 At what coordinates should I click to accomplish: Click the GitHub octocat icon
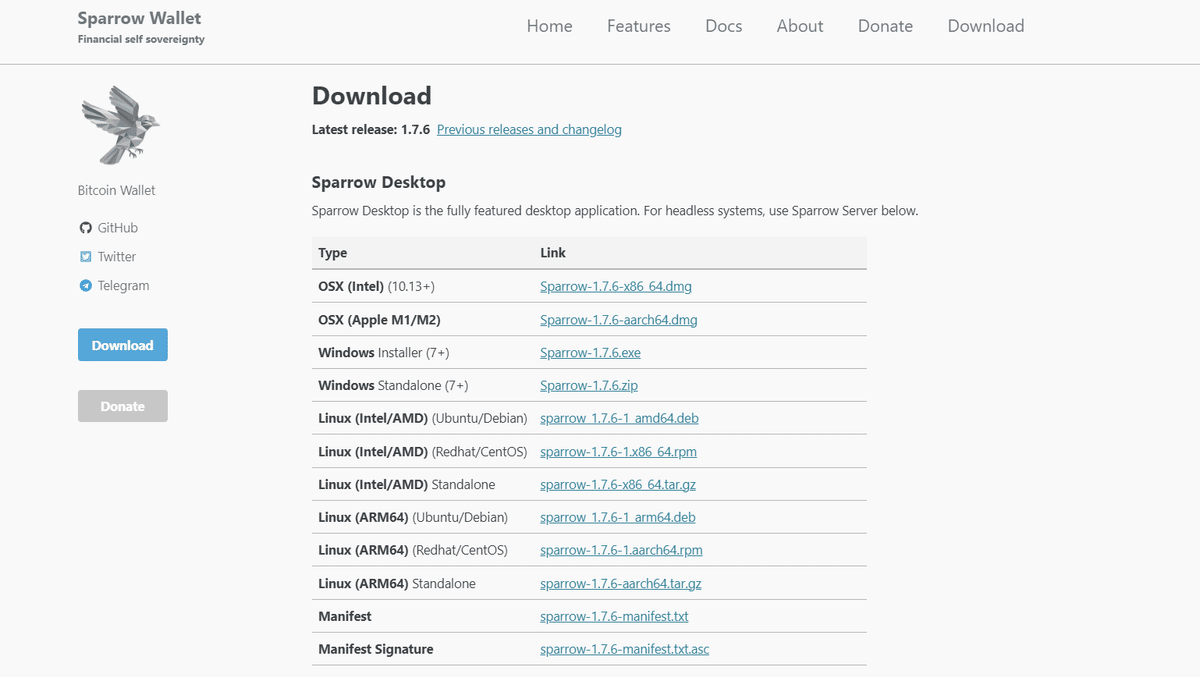pyautogui.click(x=85, y=228)
